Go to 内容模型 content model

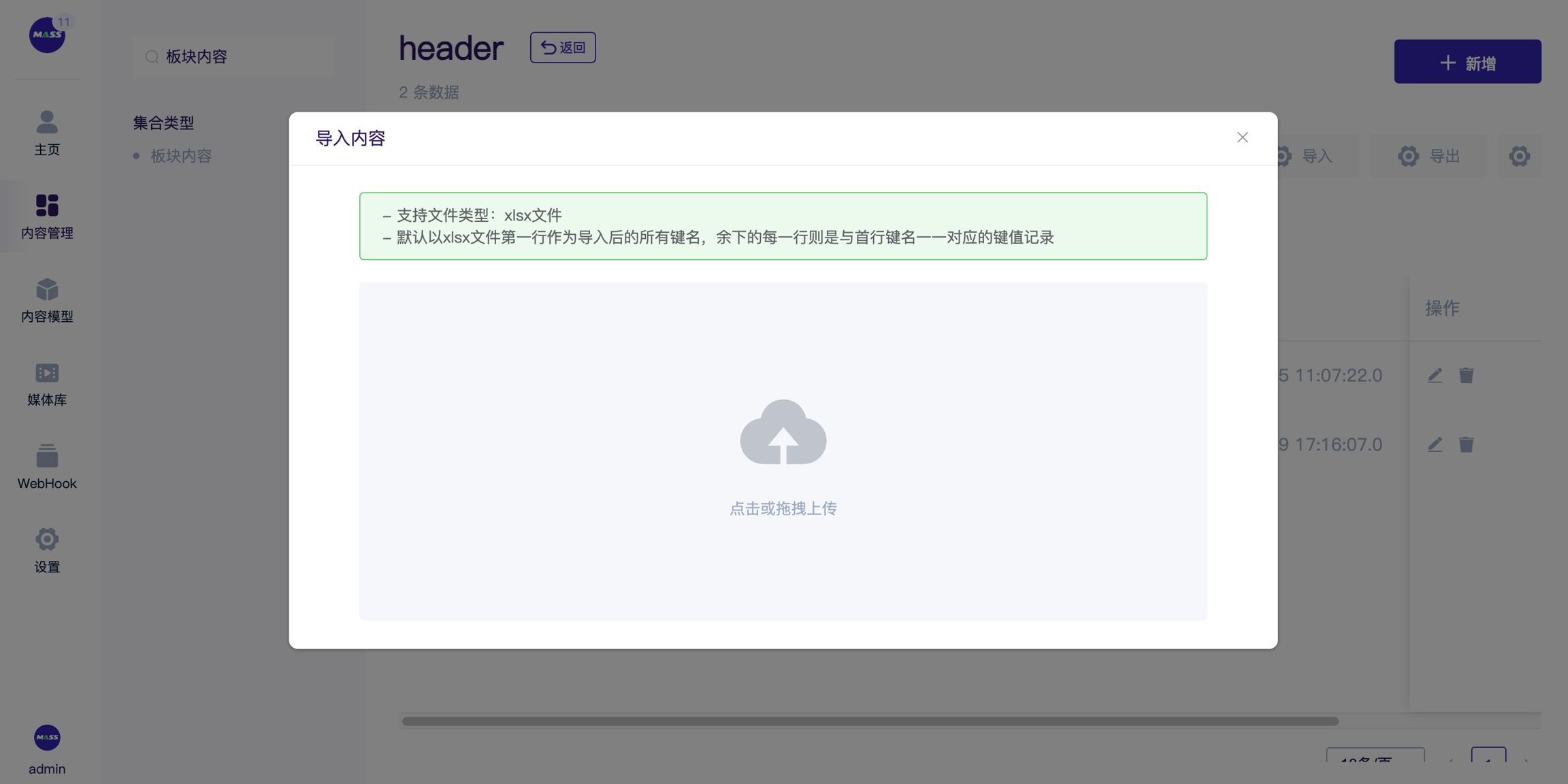point(47,300)
